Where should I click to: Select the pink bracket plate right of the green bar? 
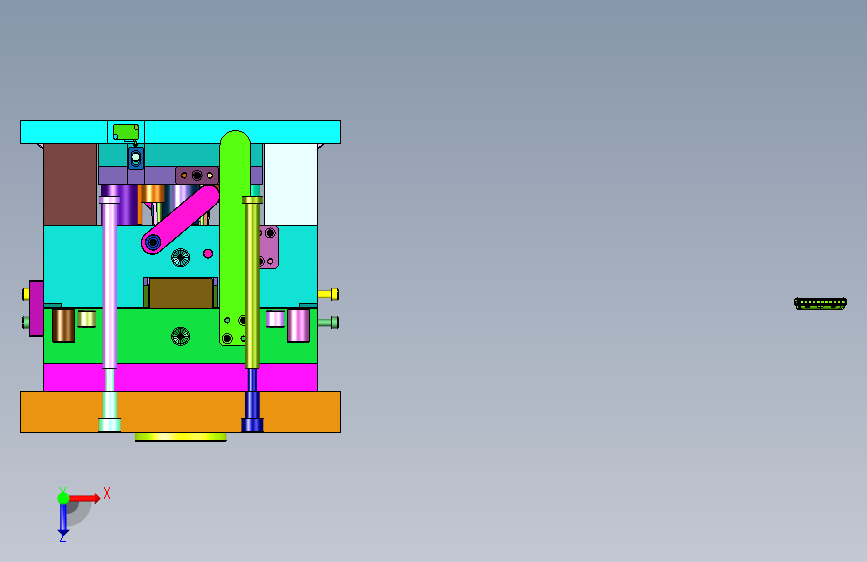click(269, 247)
